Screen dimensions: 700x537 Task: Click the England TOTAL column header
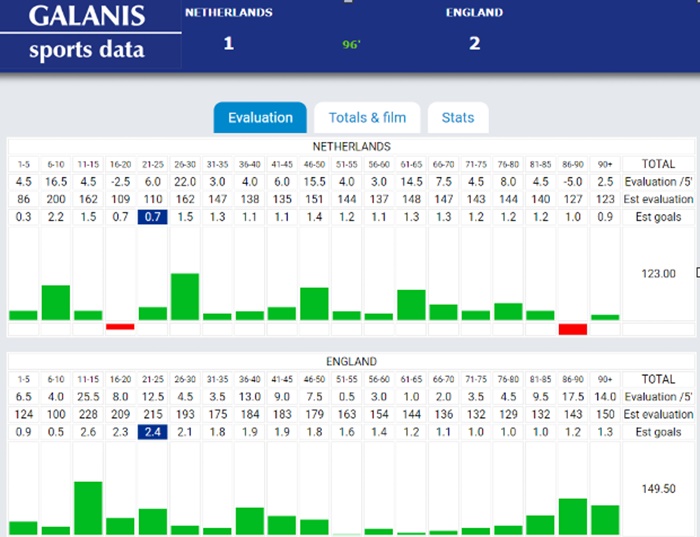click(658, 379)
